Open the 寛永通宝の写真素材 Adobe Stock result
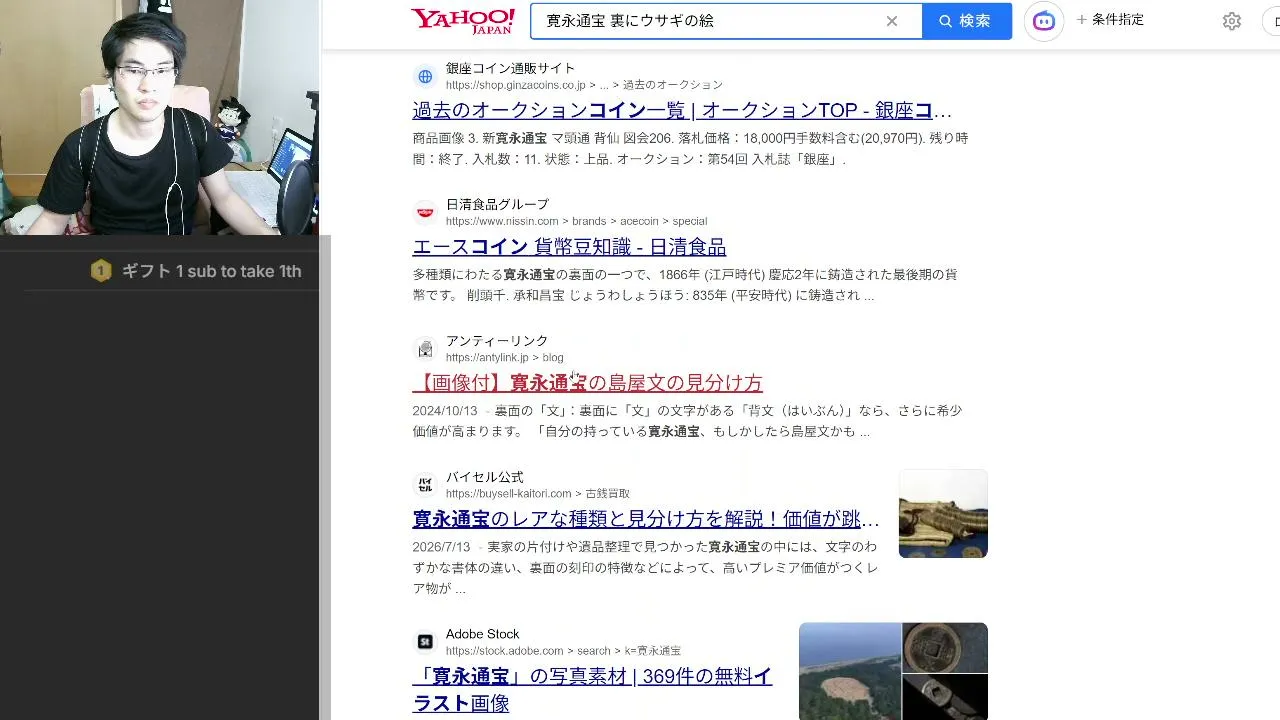The height and width of the screenshot is (720, 1280). point(592,690)
